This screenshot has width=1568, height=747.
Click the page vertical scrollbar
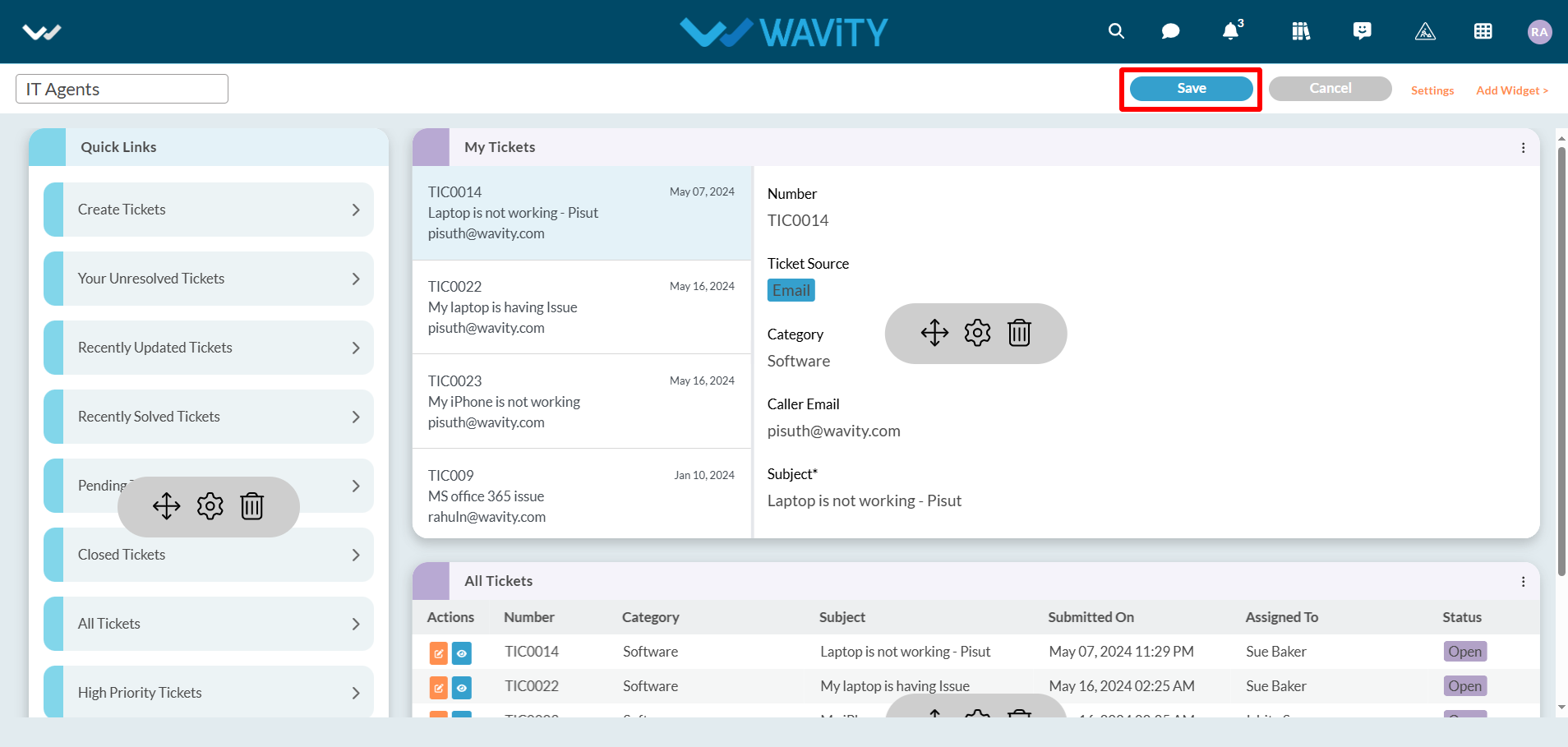[x=1561, y=362]
